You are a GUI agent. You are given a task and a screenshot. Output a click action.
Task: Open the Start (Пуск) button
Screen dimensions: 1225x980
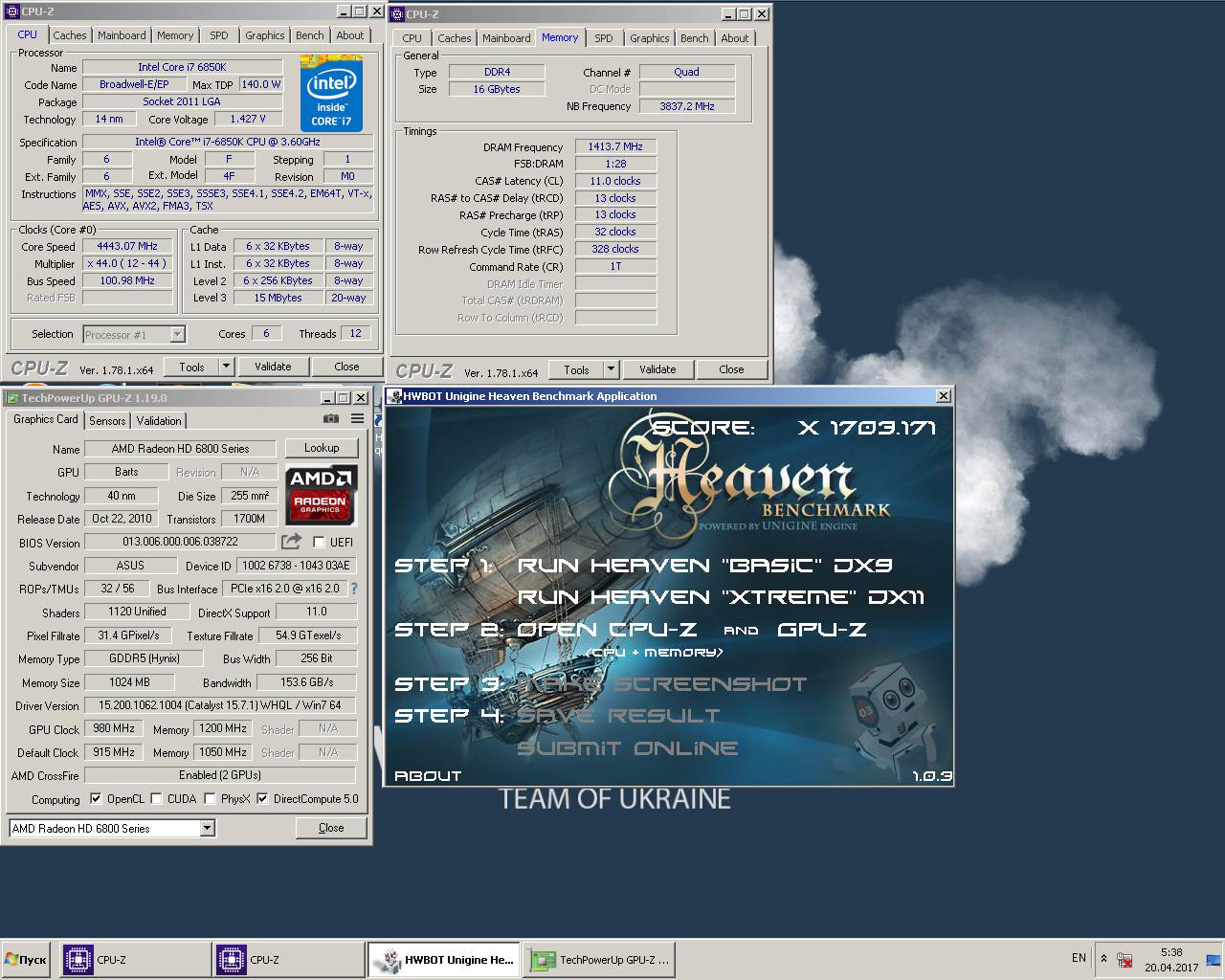click(x=26, y=959)
